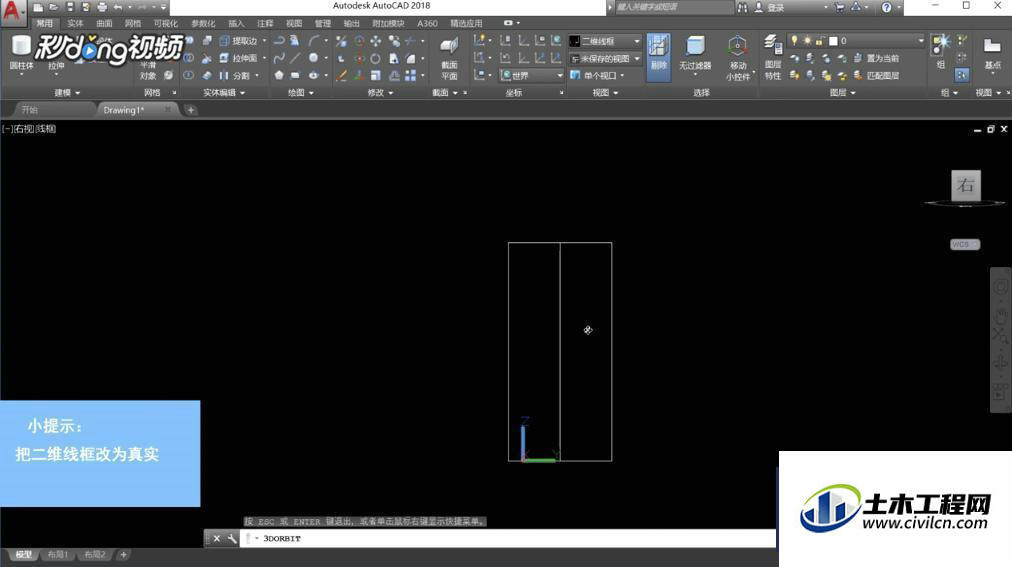Open the 未保存的视图 view dropdown
This screenshot has width=1012, height=567.
(x=605, y=58)
